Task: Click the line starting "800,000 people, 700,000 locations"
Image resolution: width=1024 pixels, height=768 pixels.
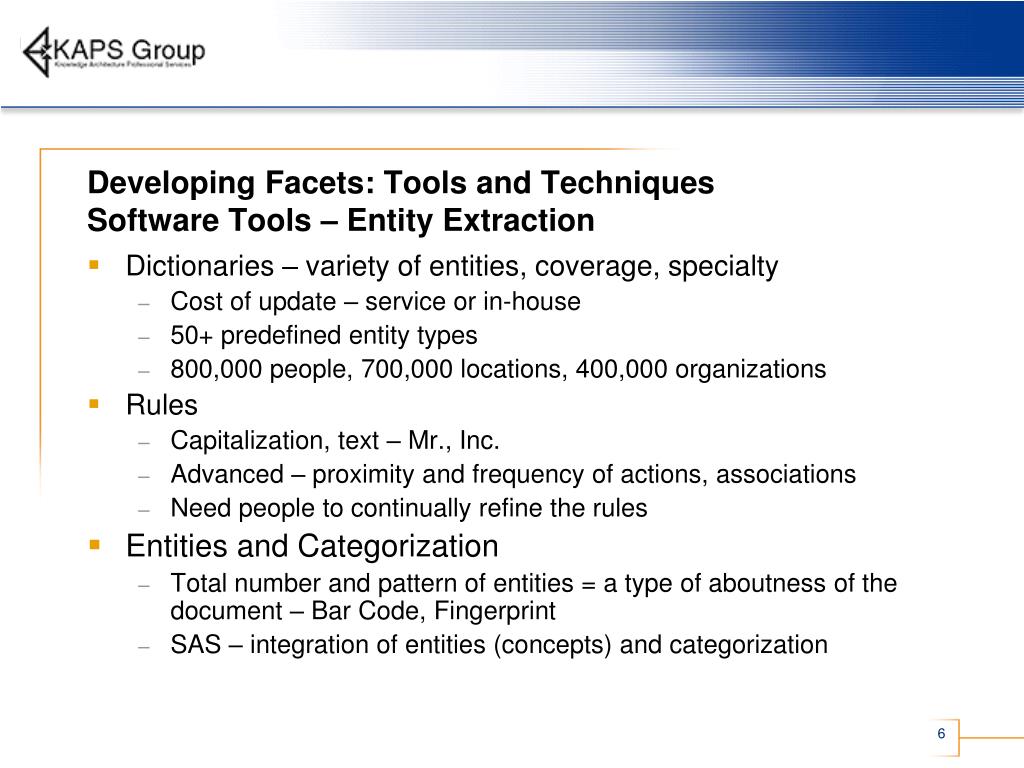Action: [x=498, y=370]
